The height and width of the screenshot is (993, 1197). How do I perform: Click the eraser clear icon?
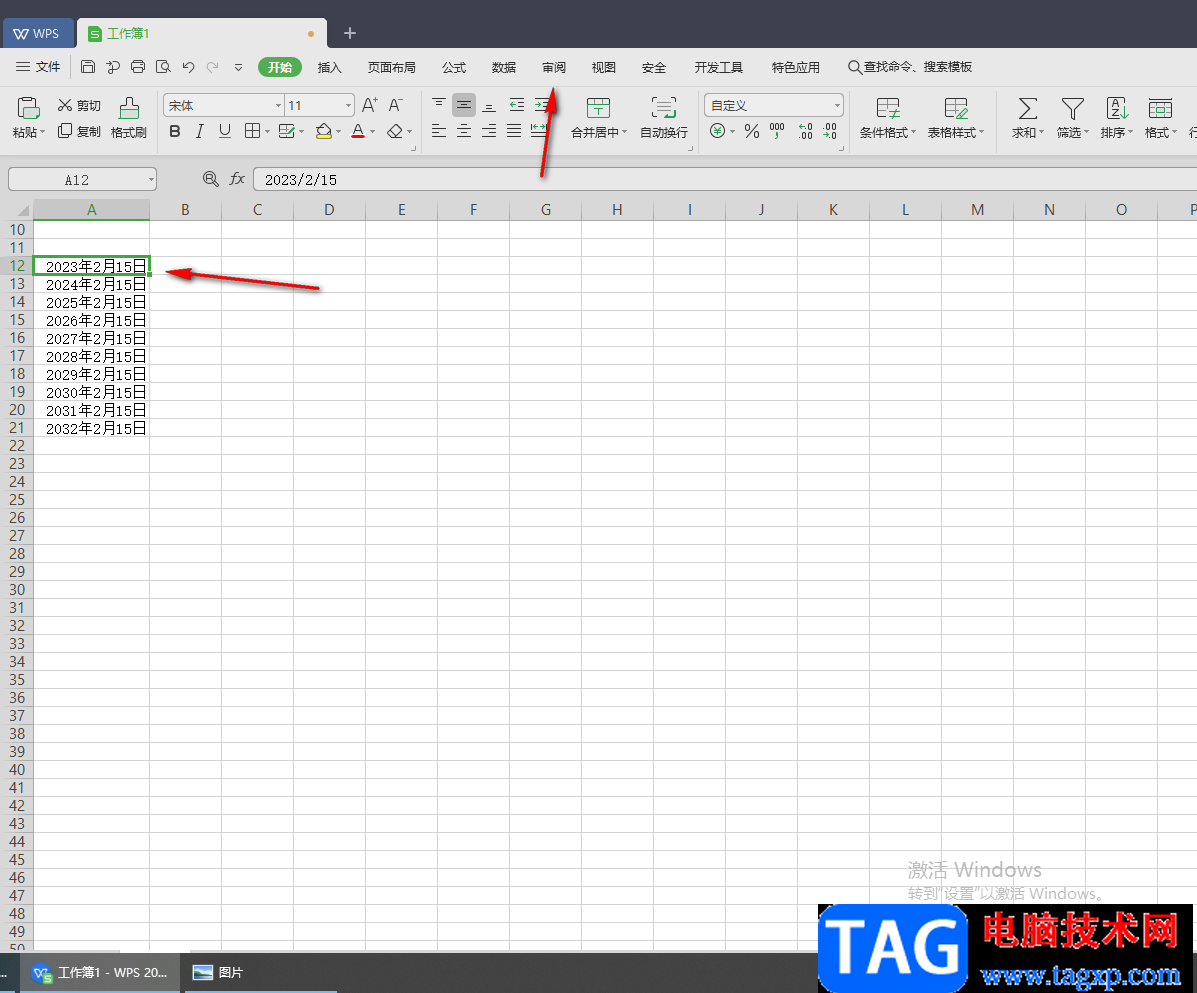pyautogui.click(x=395, y=131)
